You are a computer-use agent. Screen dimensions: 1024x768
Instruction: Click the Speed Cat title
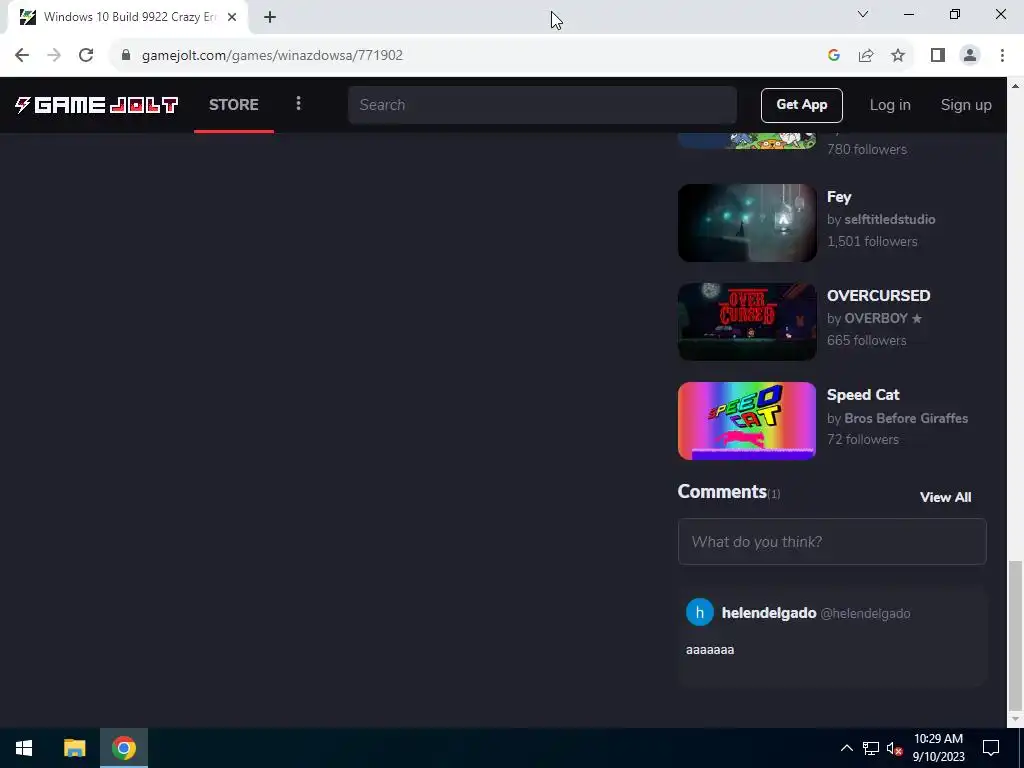click(863, 395)
